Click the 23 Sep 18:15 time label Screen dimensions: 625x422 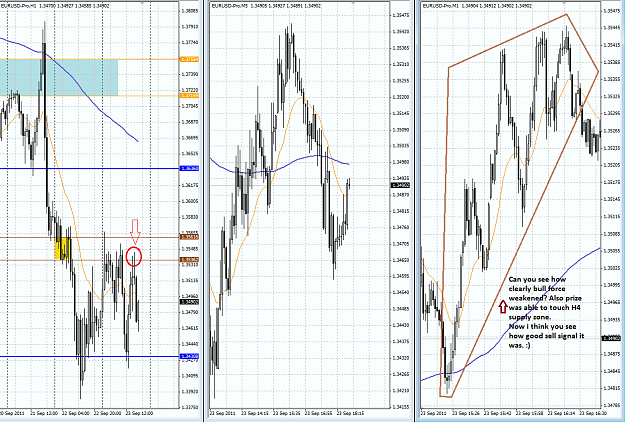(x=351, y=413)
